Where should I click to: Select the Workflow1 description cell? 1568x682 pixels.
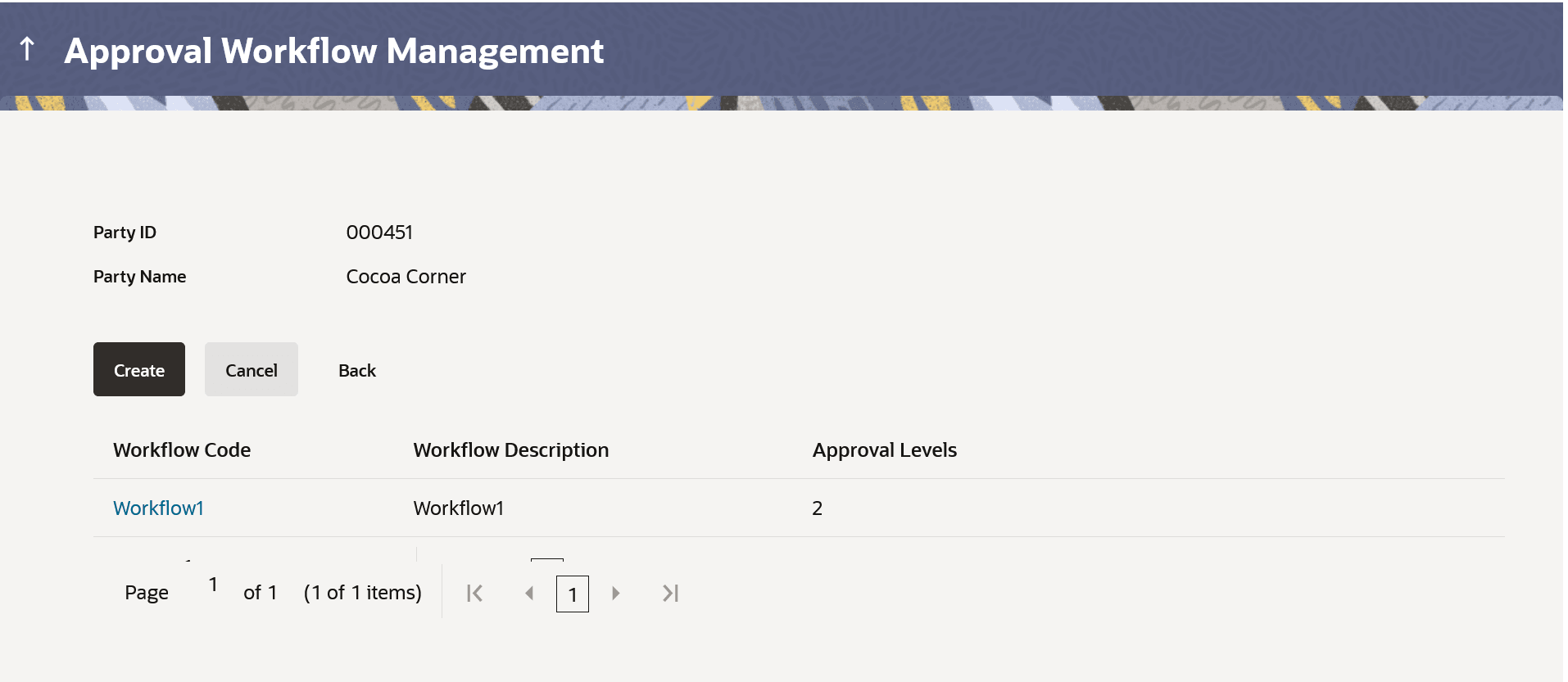458,508
